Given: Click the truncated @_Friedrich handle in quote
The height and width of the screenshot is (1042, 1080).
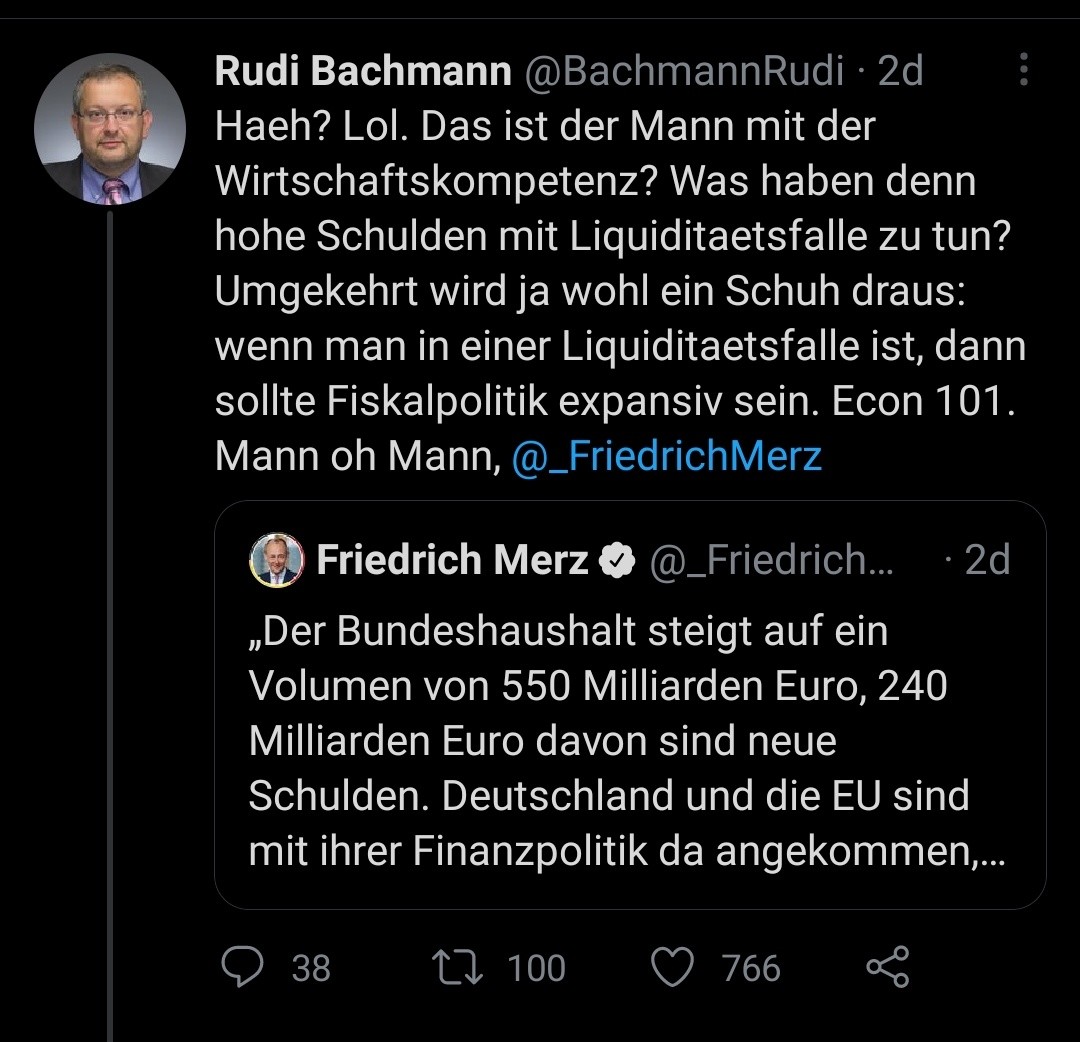Looking at the screenshot, I should pyautogui.click(x=770, y=560).
